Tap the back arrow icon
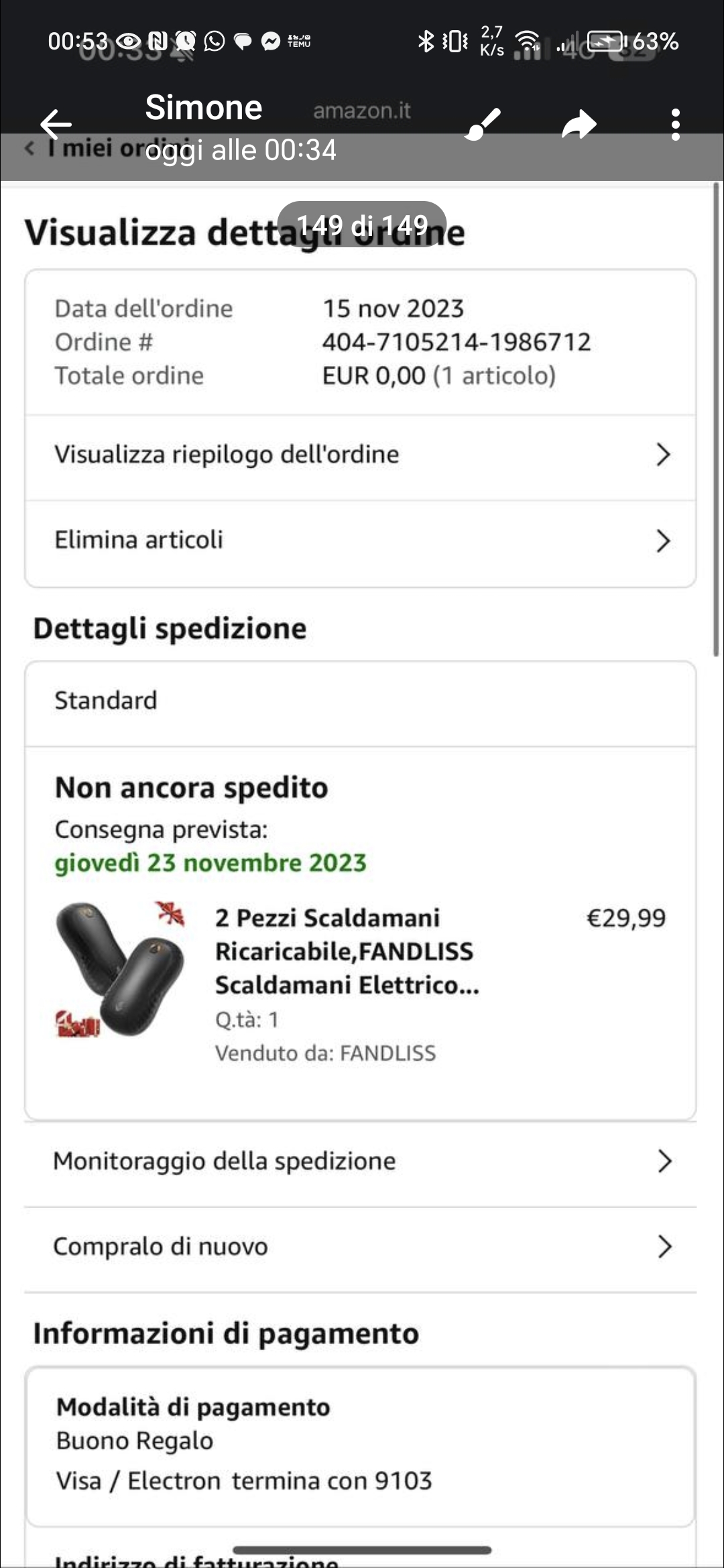 pos(56,125)
